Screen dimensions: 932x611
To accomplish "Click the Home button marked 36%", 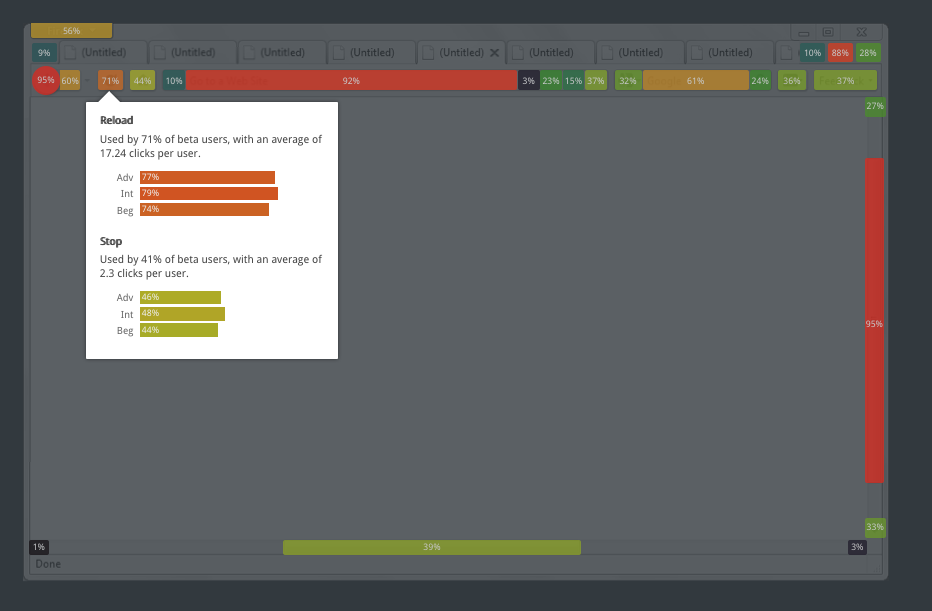I will click(x=792, y=80).
